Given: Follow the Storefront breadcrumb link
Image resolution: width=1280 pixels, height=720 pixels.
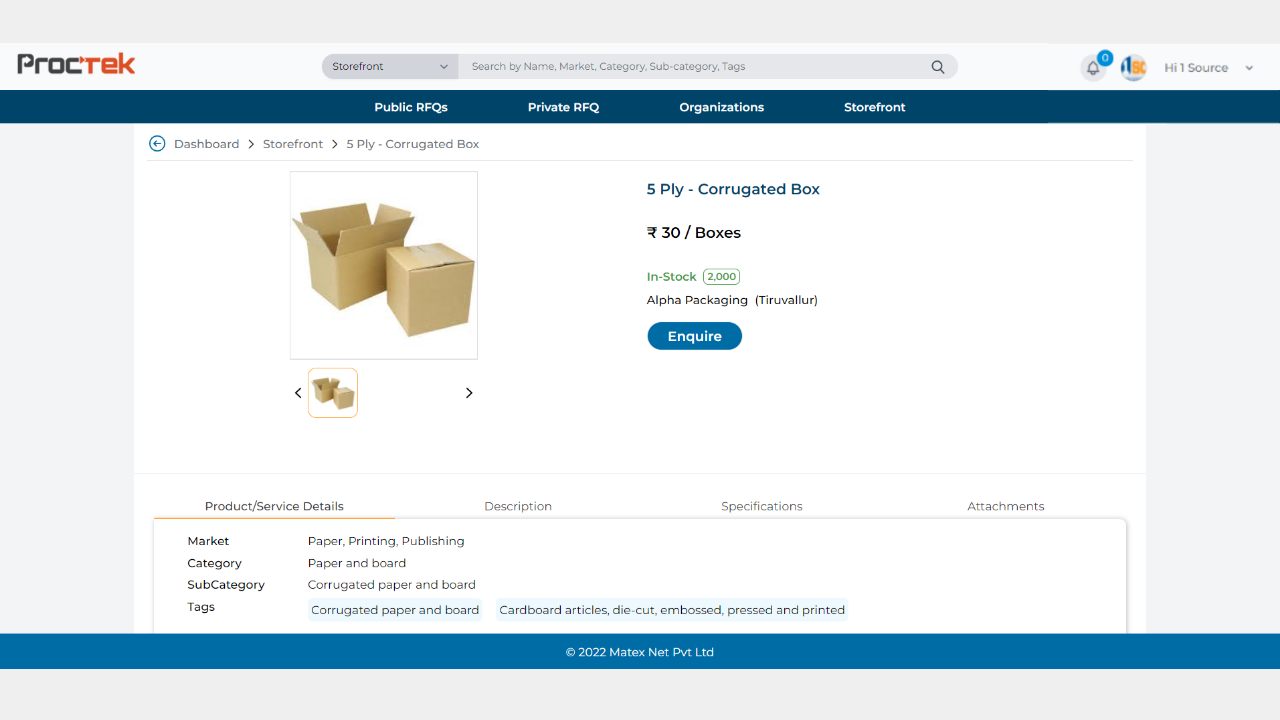Looking at the screenshot, I should click(x=293, y=144).
